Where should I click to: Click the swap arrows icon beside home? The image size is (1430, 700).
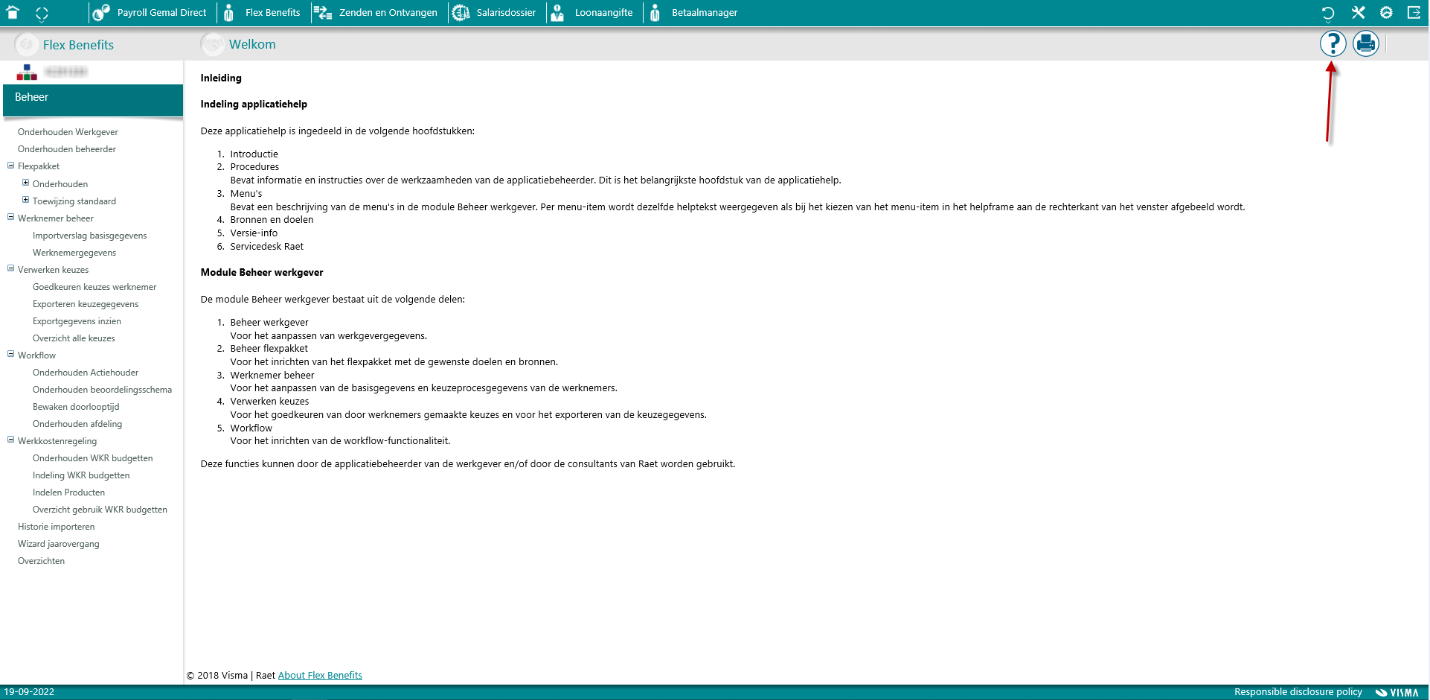42,13
